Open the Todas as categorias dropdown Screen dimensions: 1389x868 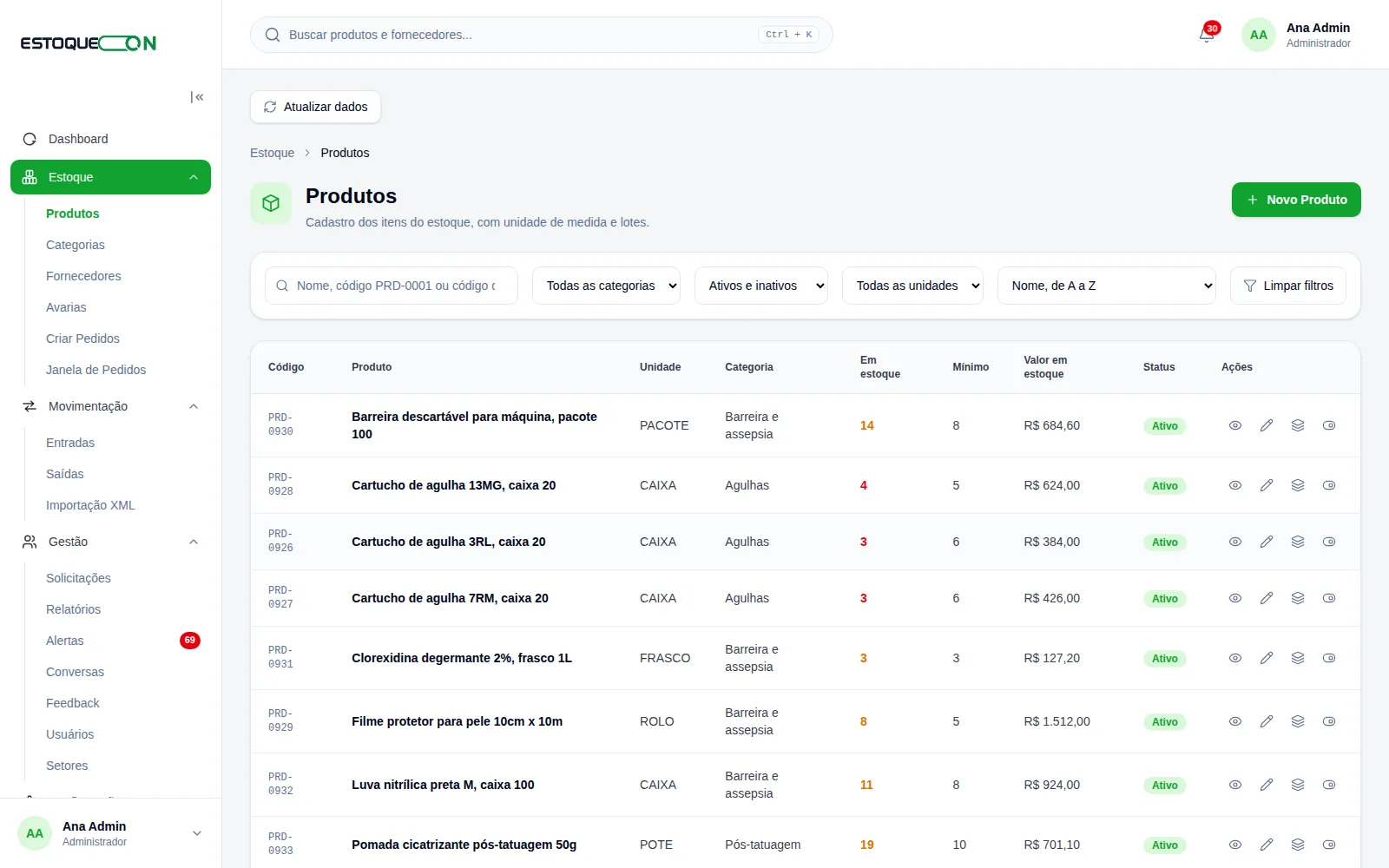tap(606, 286)
